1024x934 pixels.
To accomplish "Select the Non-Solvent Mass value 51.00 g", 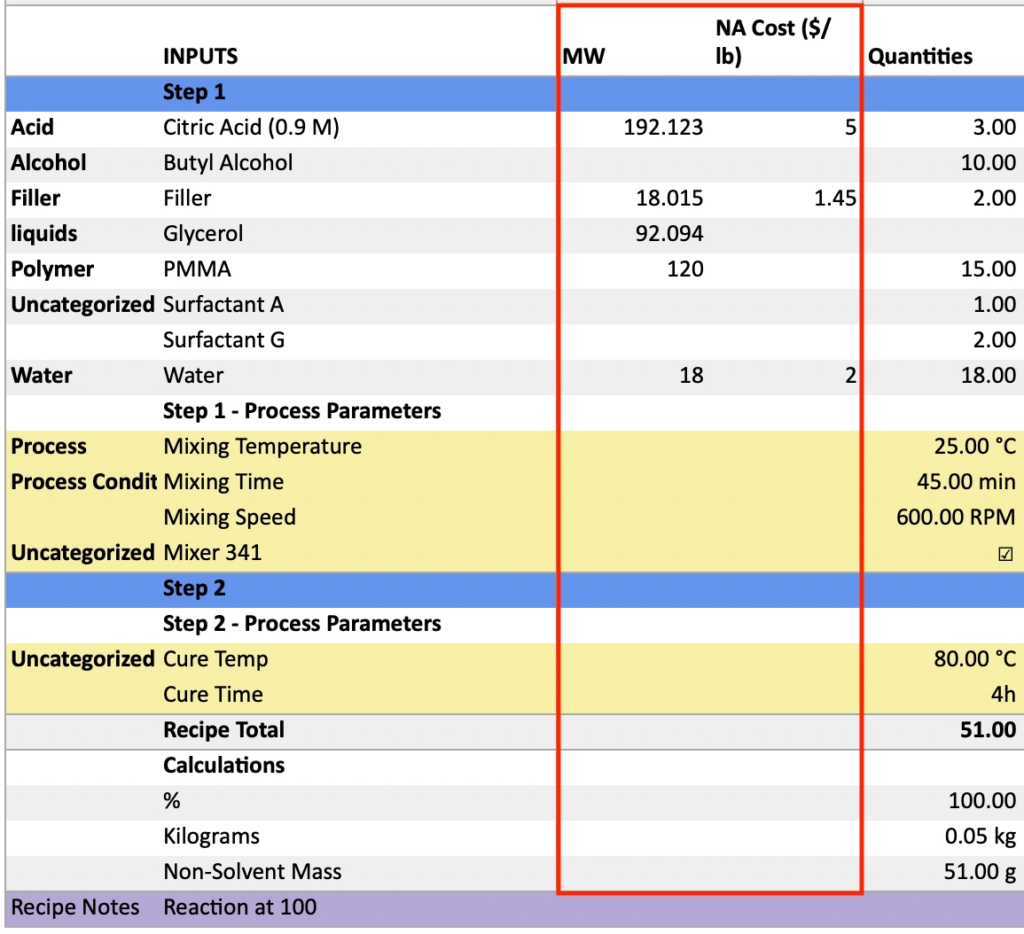I will click(x=980, y=872).
